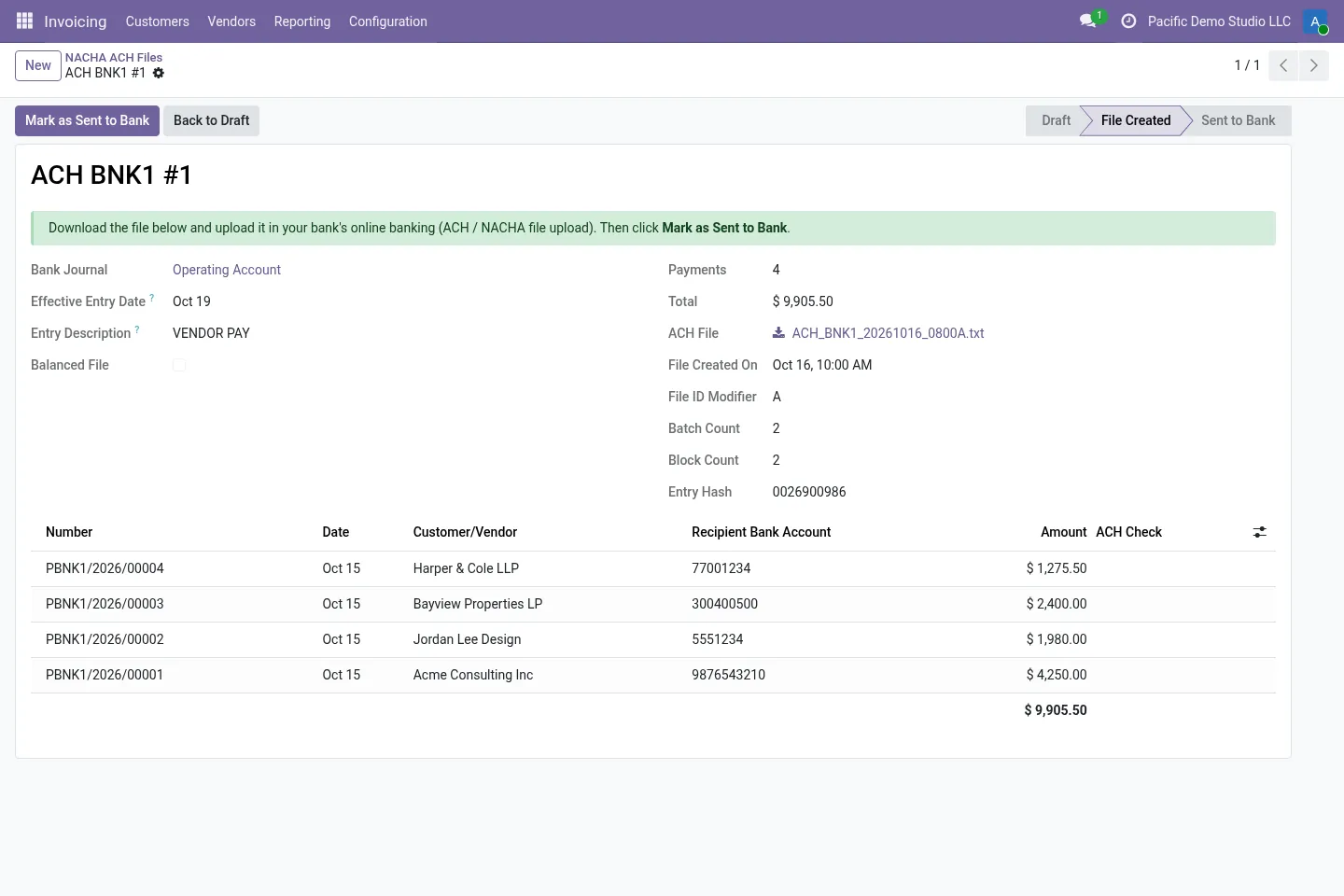
Task: Go to the previous record arrow
Action: coord(1283,65)
